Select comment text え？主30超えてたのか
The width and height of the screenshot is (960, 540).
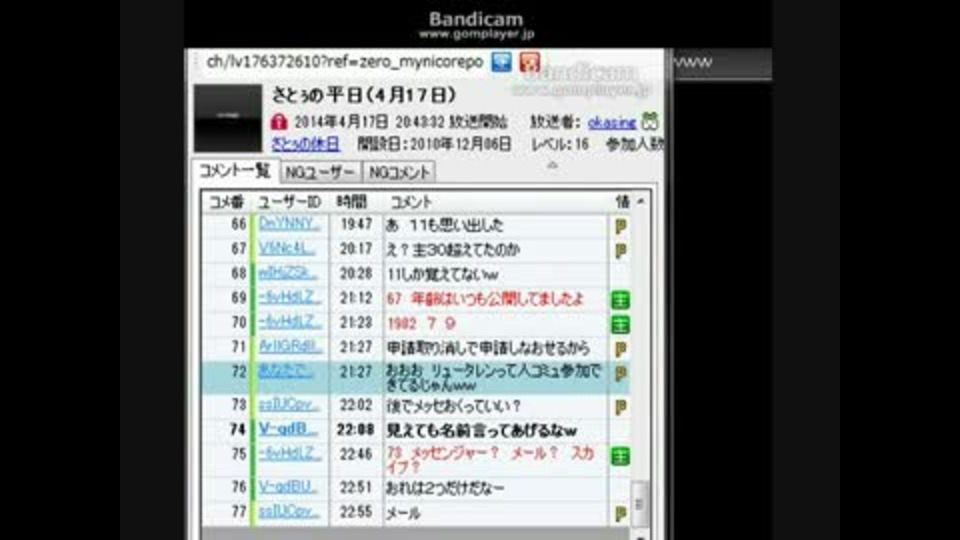(452, 250)
